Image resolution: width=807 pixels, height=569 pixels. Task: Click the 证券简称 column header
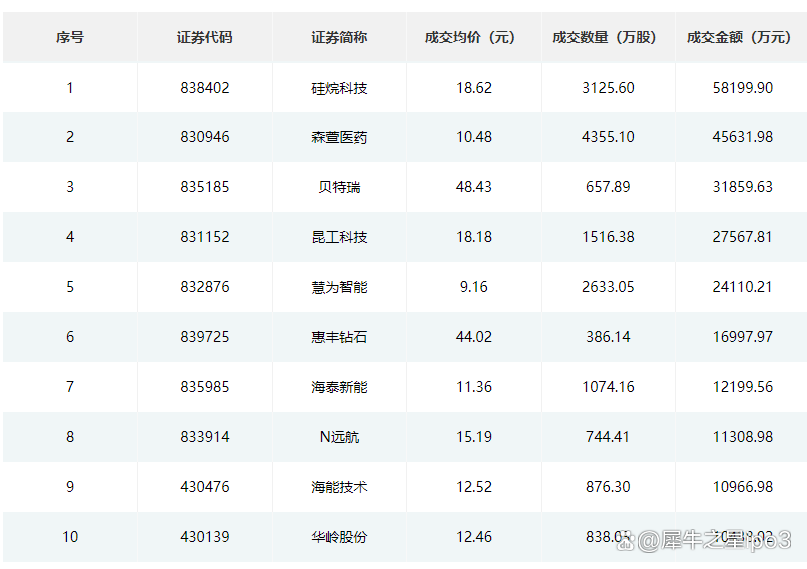point(339,38)
